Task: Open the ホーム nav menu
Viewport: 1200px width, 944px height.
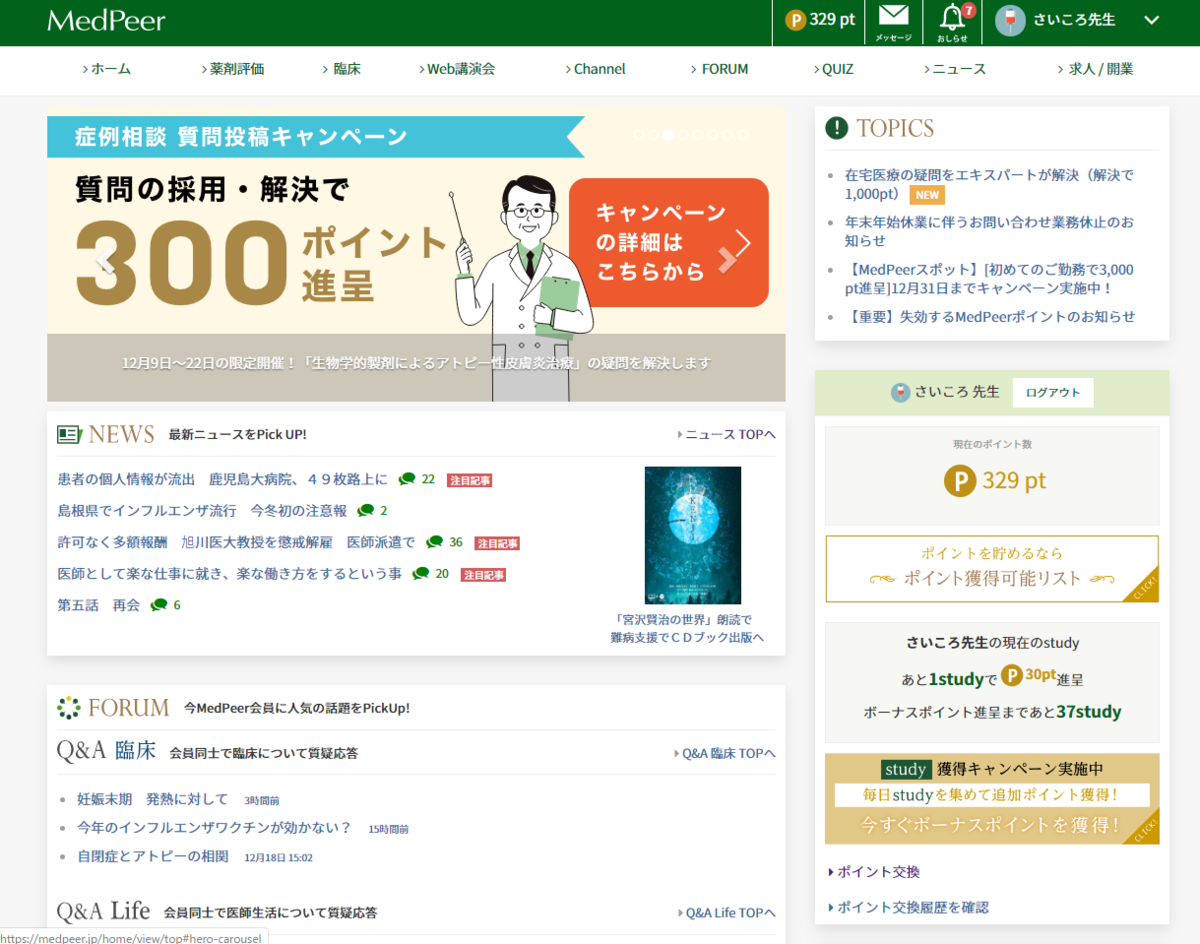Action: pyautogui.click(x=106, y=69)
